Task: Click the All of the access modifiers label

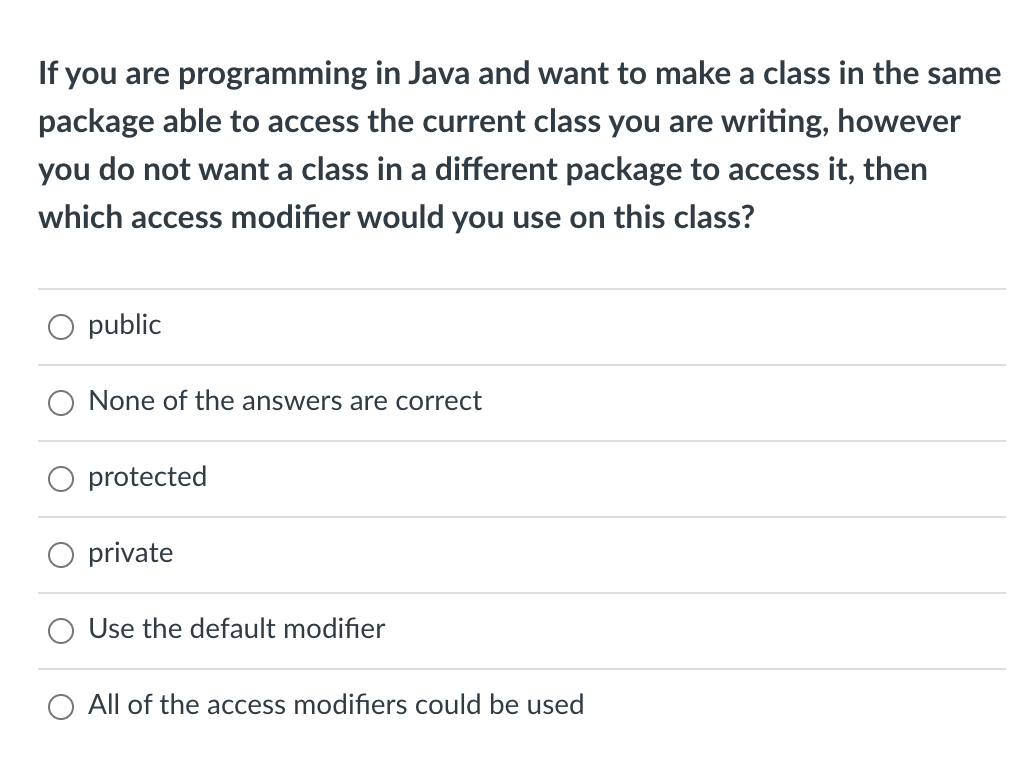Action: (335, 704)
